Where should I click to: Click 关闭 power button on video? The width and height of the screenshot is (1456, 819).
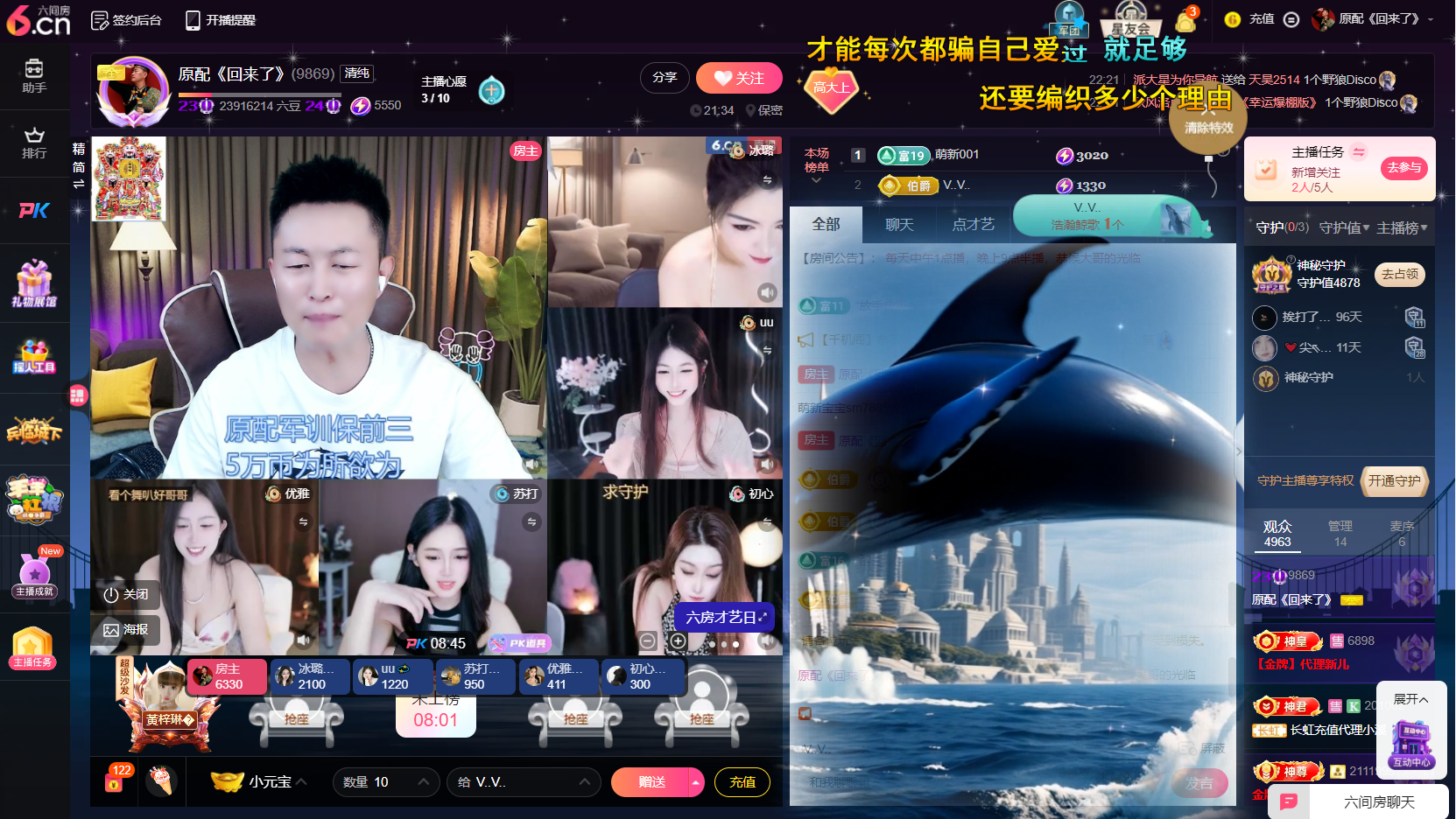(x=126, y=595)
